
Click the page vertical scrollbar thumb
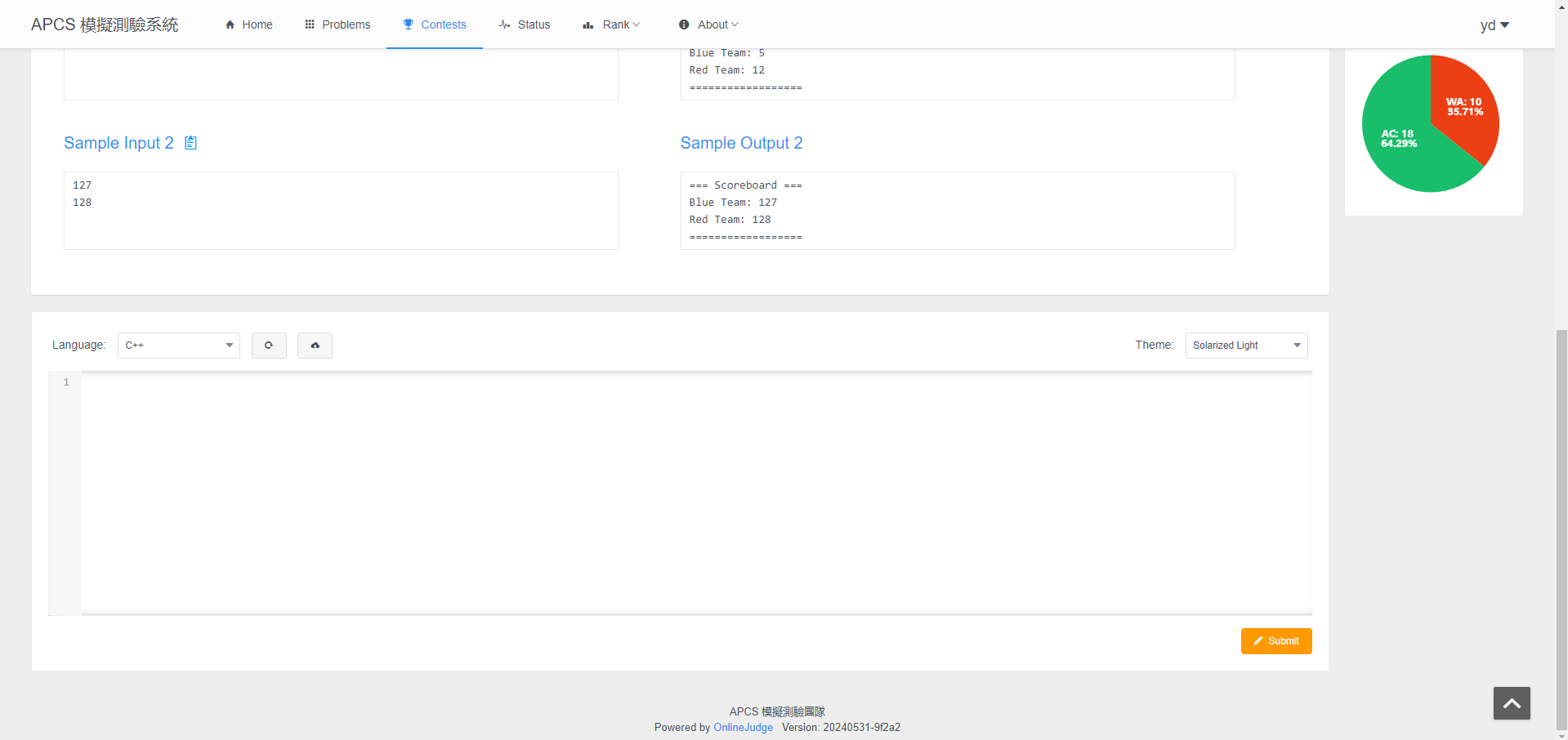[x=1561, y=529]
